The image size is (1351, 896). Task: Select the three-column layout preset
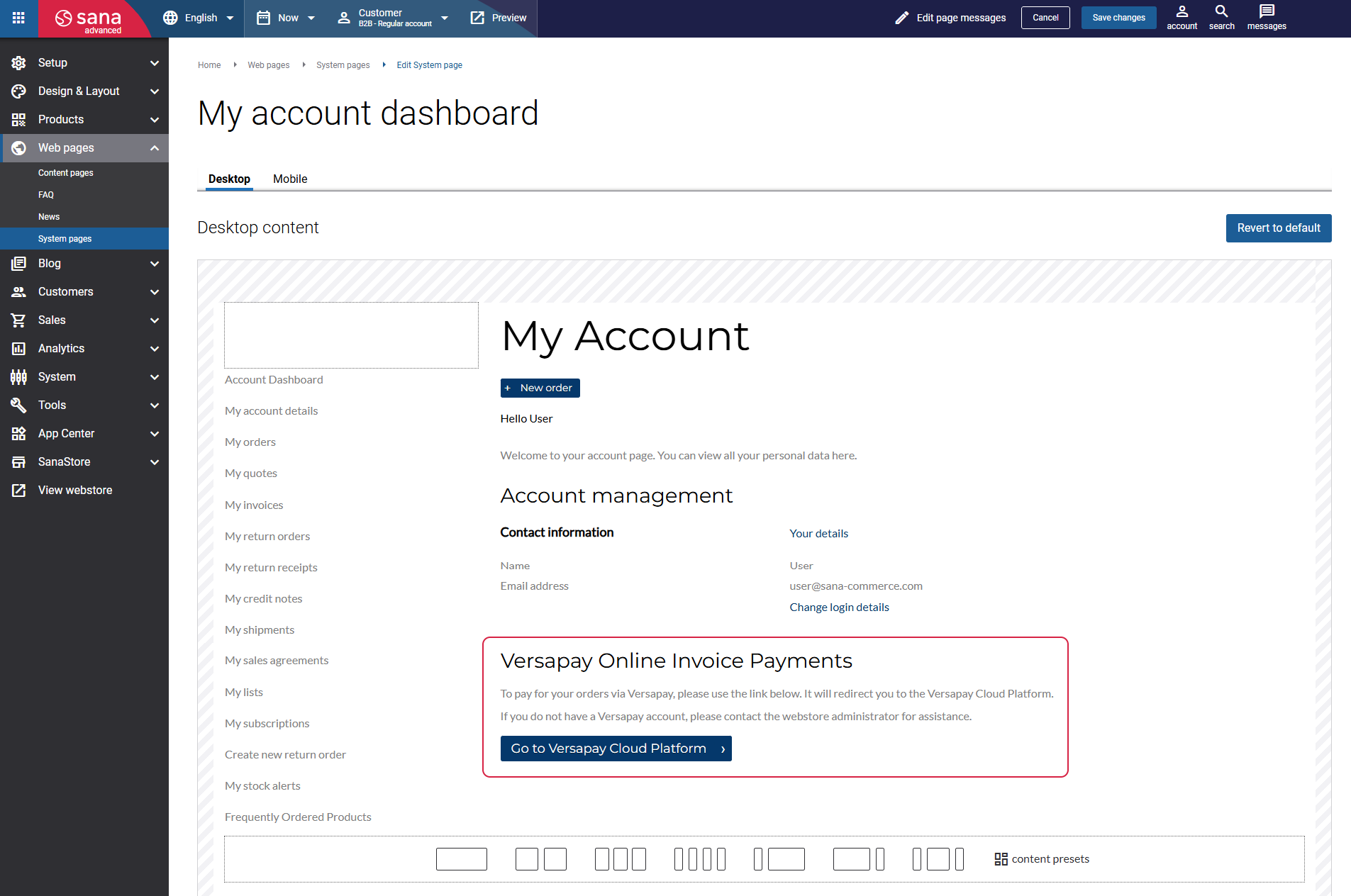(621, 859)
